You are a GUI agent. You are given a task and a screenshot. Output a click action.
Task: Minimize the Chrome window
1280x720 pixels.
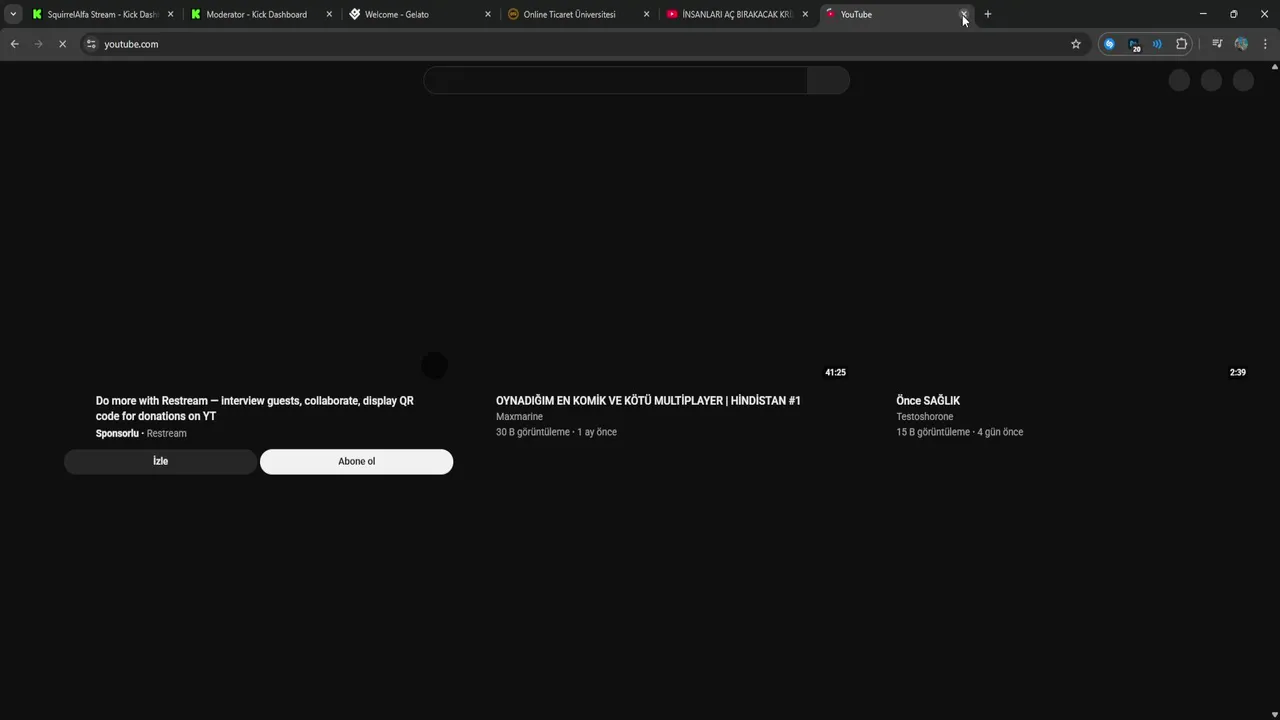(1202, 14)
